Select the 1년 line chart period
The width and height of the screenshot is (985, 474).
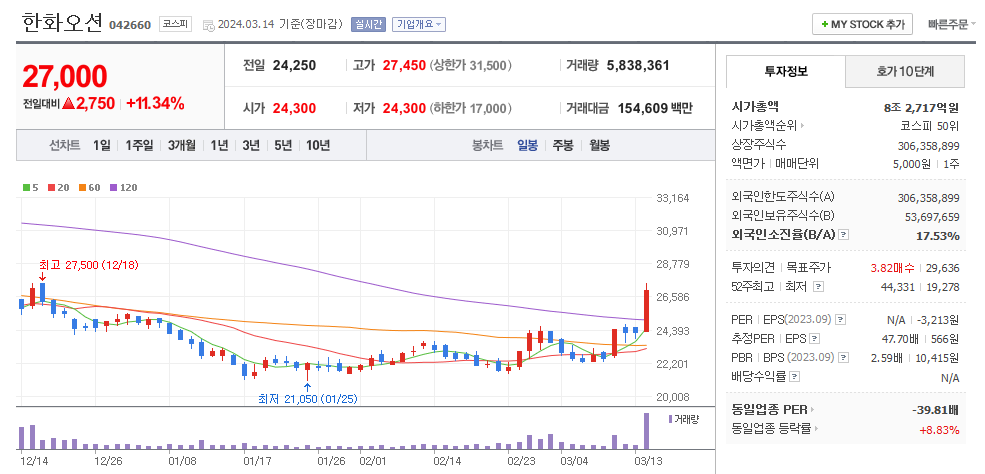click(x=219, y=146)
